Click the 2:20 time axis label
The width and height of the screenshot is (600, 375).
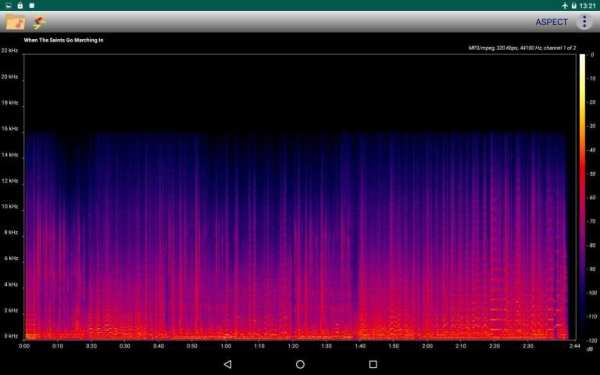click(494, 346)
